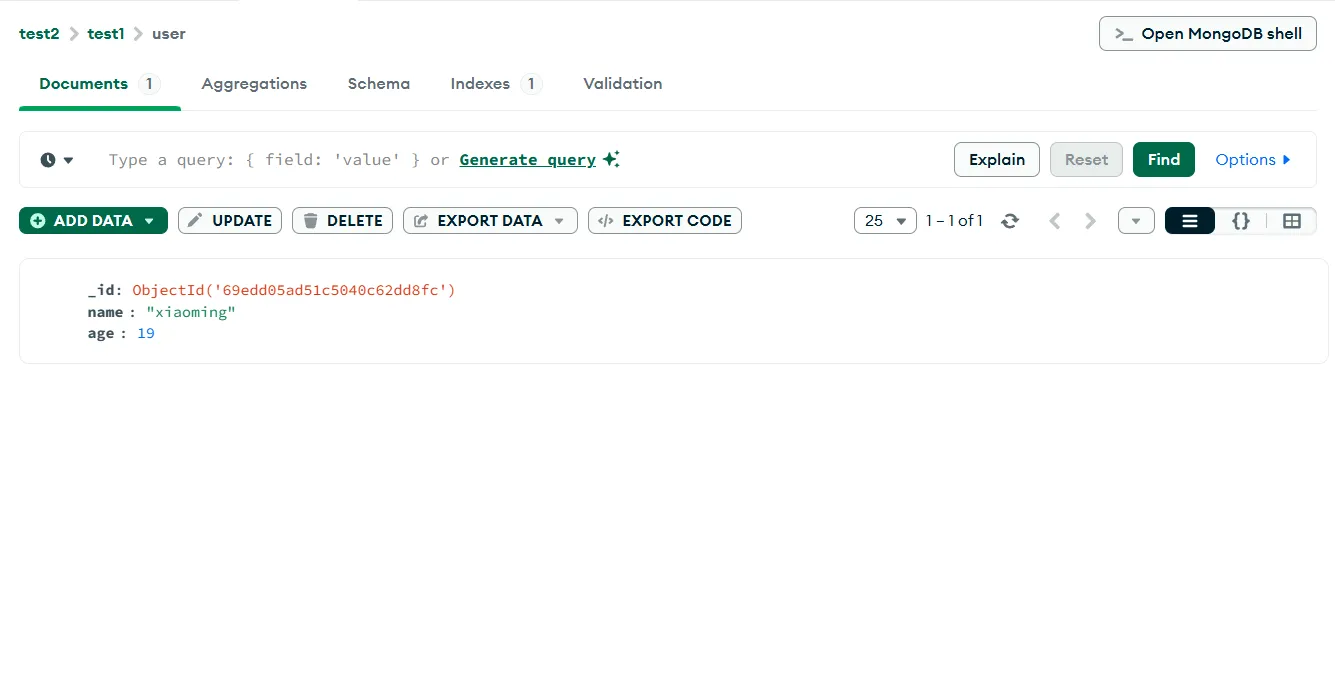Viewport: 1335px width, 685px height.
Task: Go to next page of documents
Action: pyautogui.click(x=1091, y=221)
